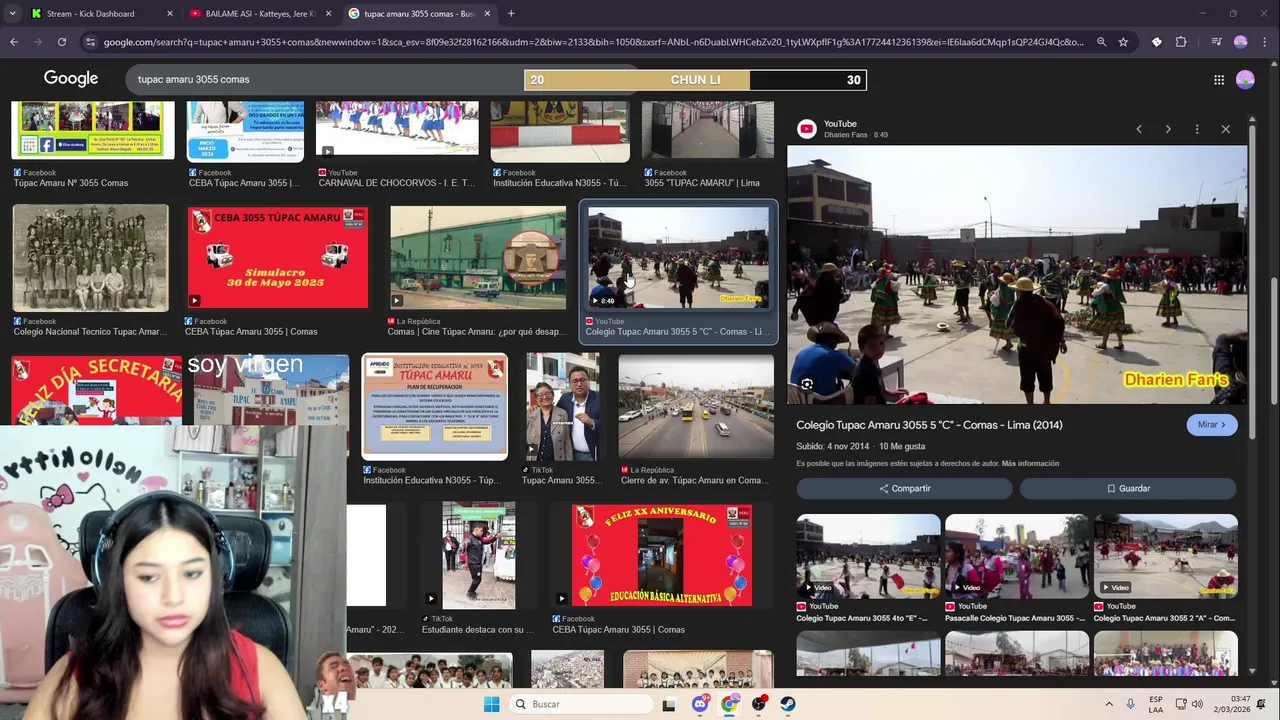Image resolution: width=1280 pixels, height=720 pixels.
Task: Open a new browser tab
Action: pyautogui.click(x=511, y=14)
